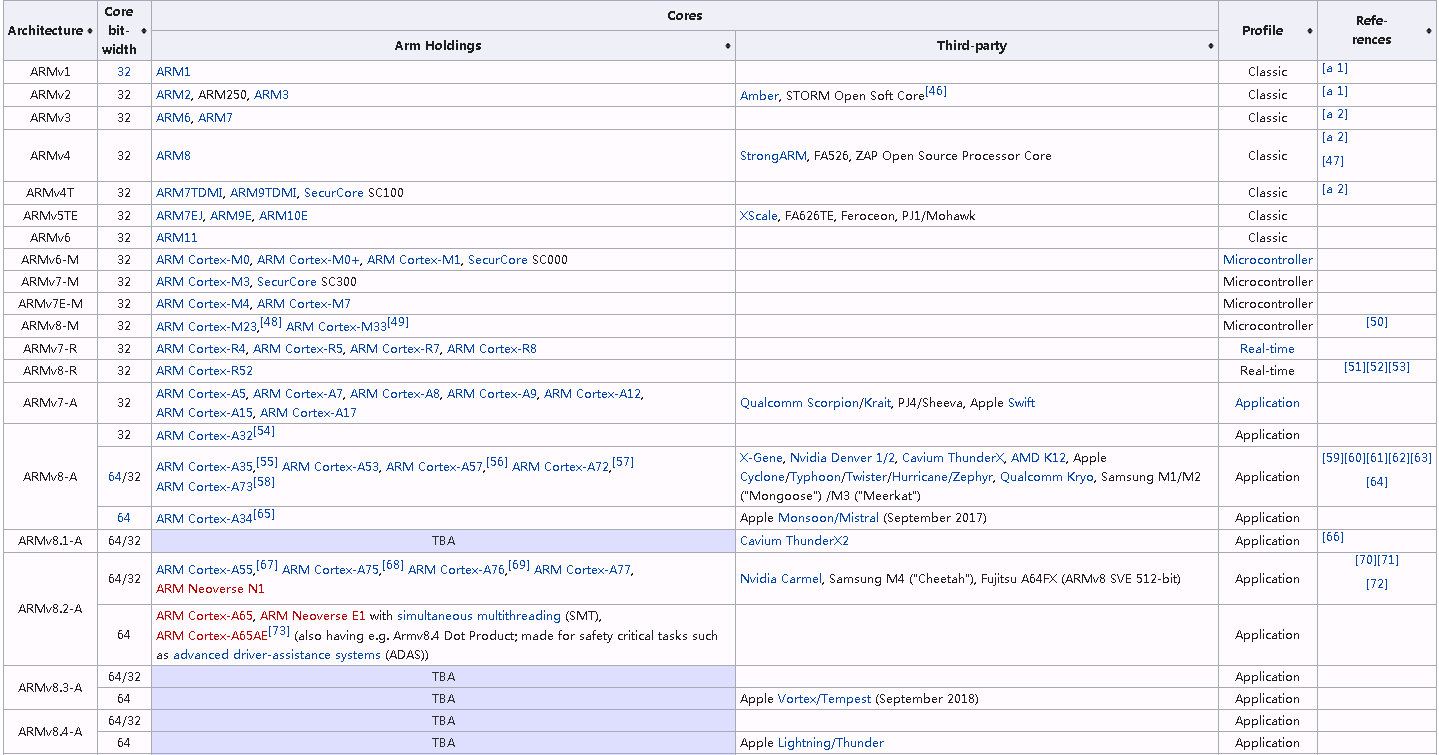The height and width of the screenshot is (755, 1439).
Task: Sort by Third-party column arrows
Action: pyautogui.click(x=1210, y=46)
